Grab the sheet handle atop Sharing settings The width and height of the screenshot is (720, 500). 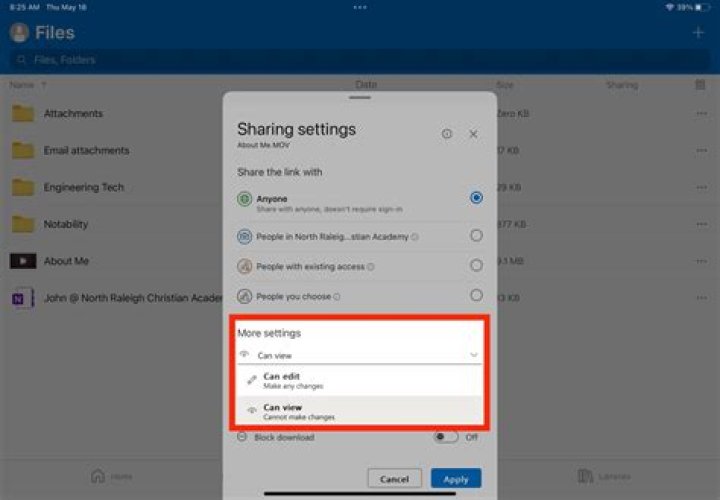click(360, 97)
